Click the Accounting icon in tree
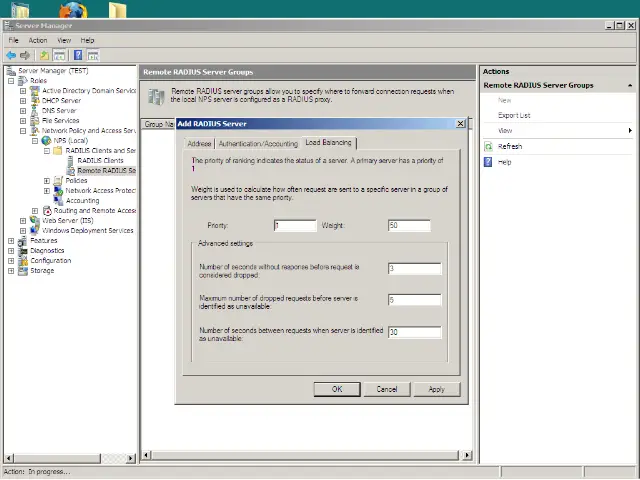 (58, 200)
